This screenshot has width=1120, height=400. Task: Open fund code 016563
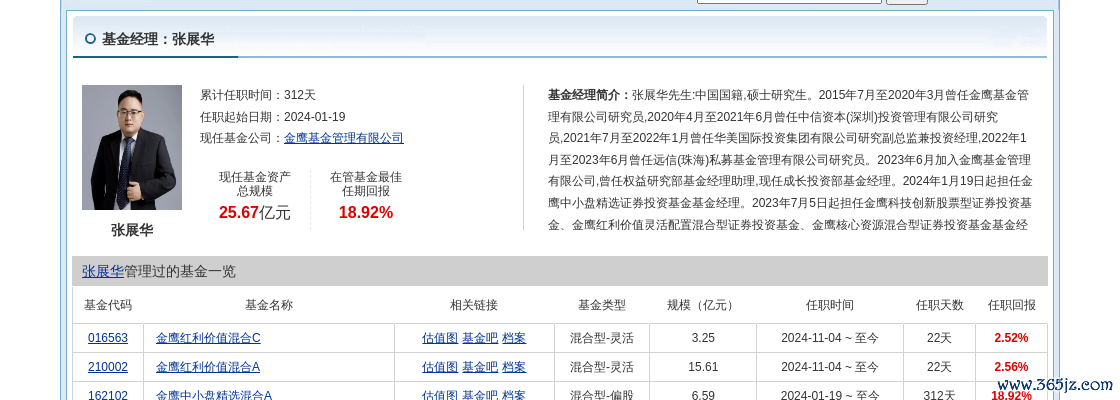[x=108, y=338]
